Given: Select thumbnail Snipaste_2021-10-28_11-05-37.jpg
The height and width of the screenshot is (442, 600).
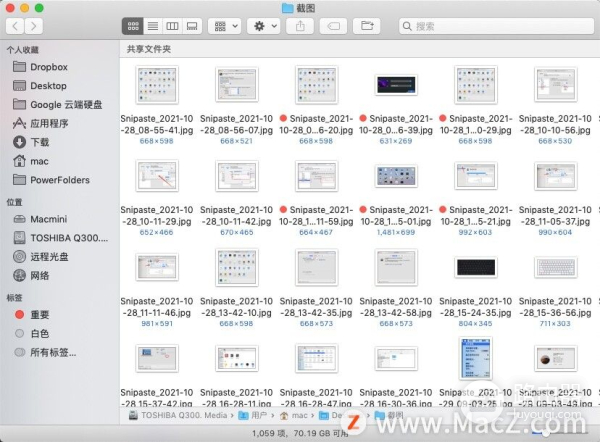Looking at the screenshot, I should [556, 176].
